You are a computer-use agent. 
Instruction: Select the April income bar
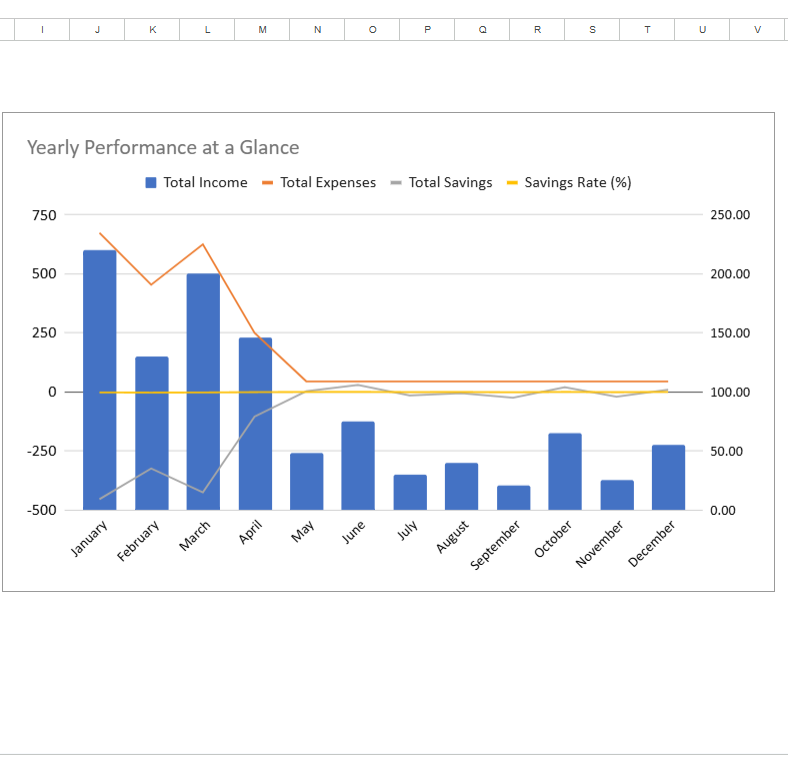255,424
